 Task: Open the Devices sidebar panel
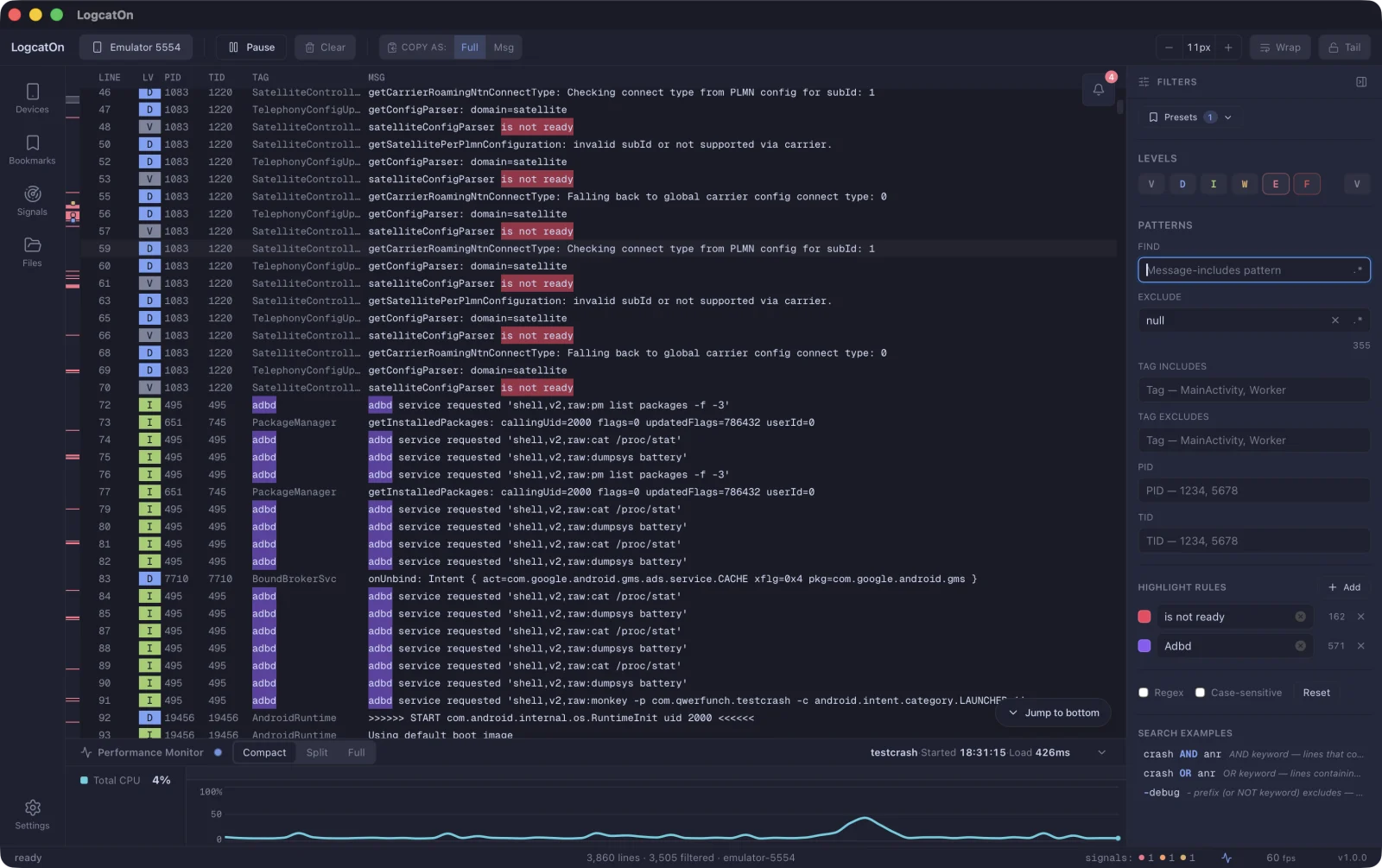(32, 98)
